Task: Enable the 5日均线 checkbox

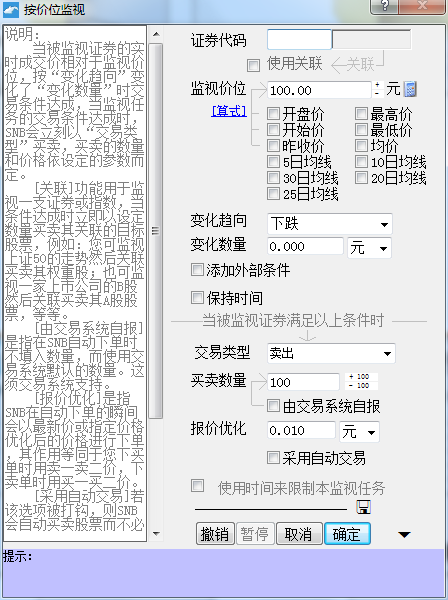Action: [273, 161]
